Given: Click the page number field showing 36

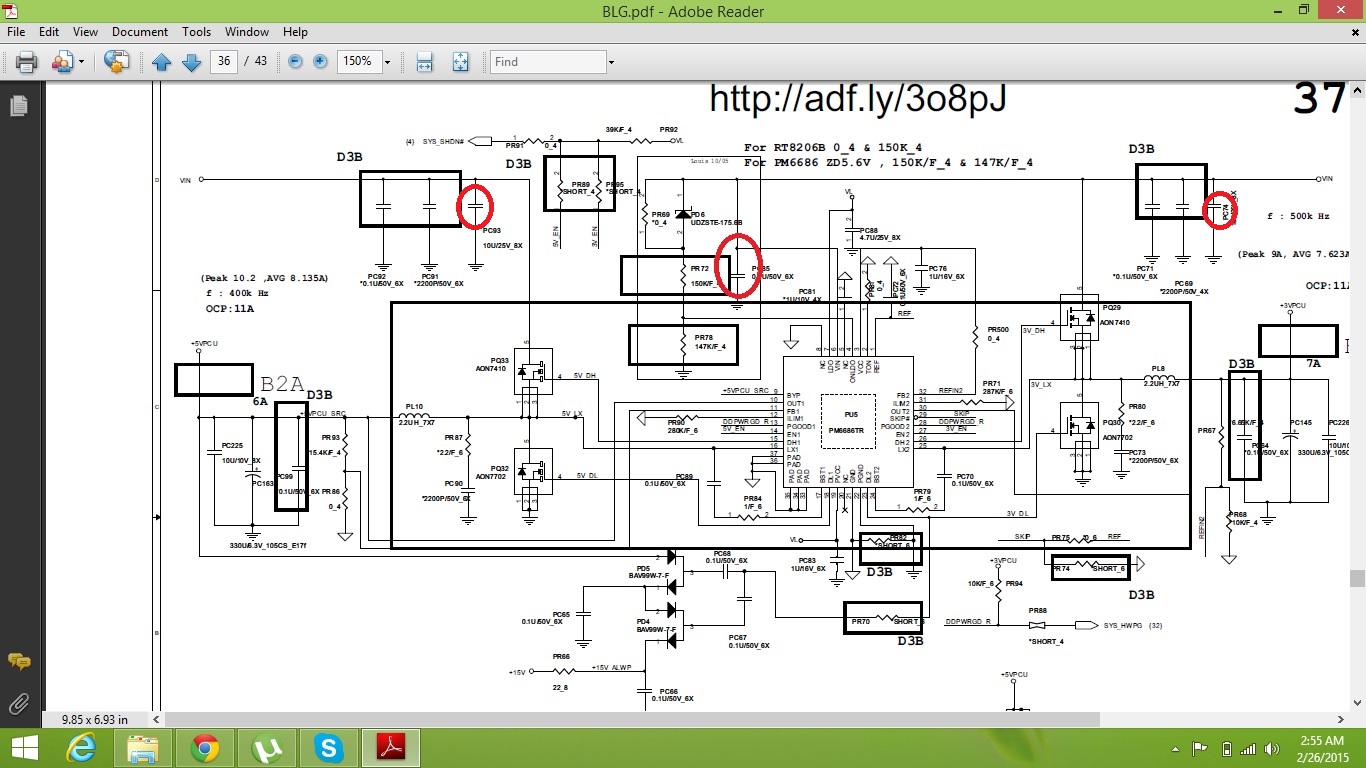Looking at the screenshot, I should click(x=224, y=62).
